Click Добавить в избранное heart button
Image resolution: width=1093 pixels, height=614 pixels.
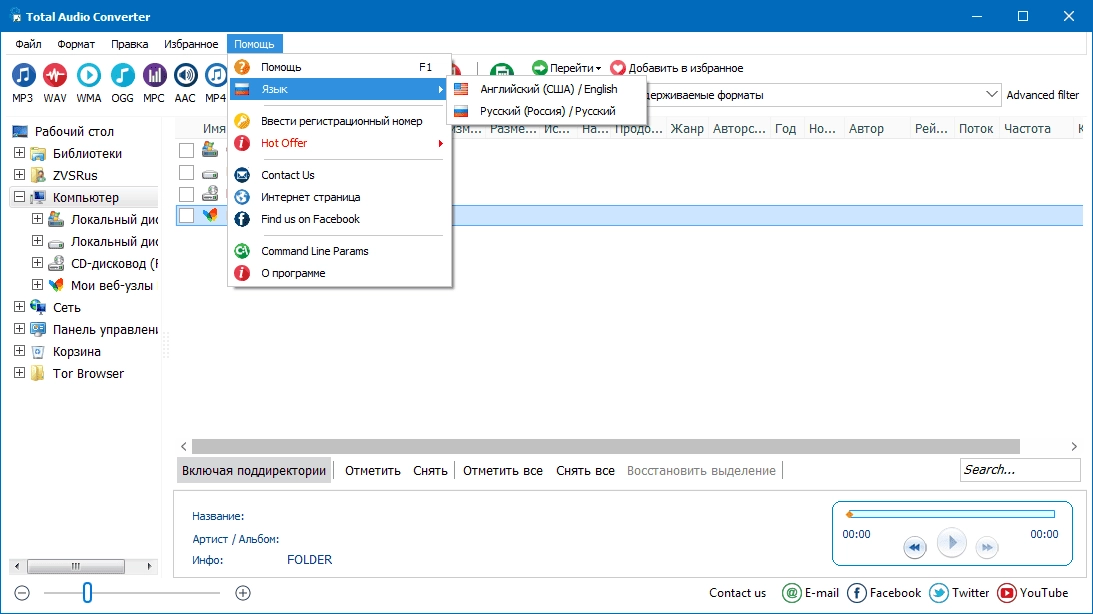(676, 68)
